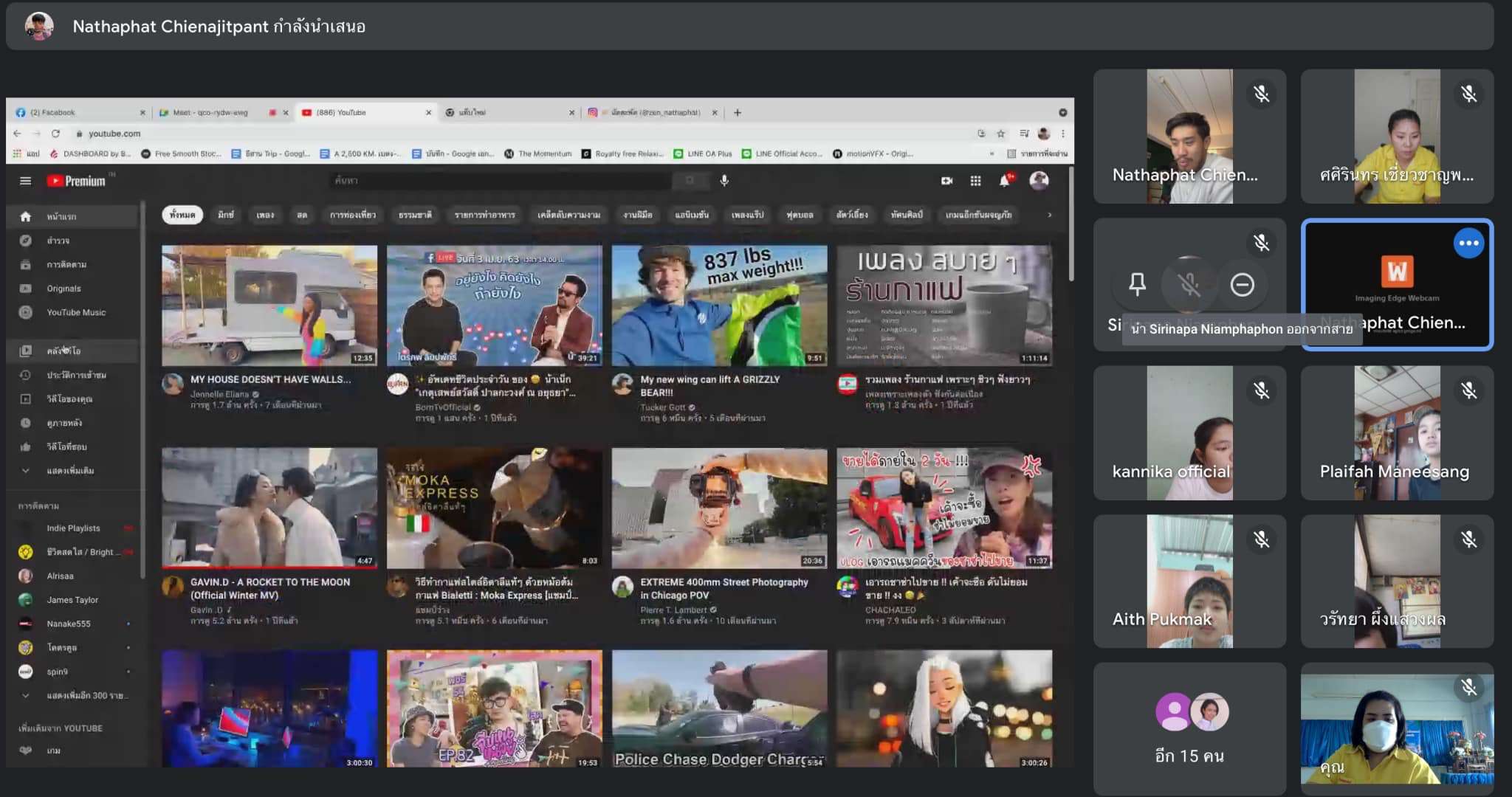Click the YouTube voice search microphone
The image size is (1512, 797).
724,181
